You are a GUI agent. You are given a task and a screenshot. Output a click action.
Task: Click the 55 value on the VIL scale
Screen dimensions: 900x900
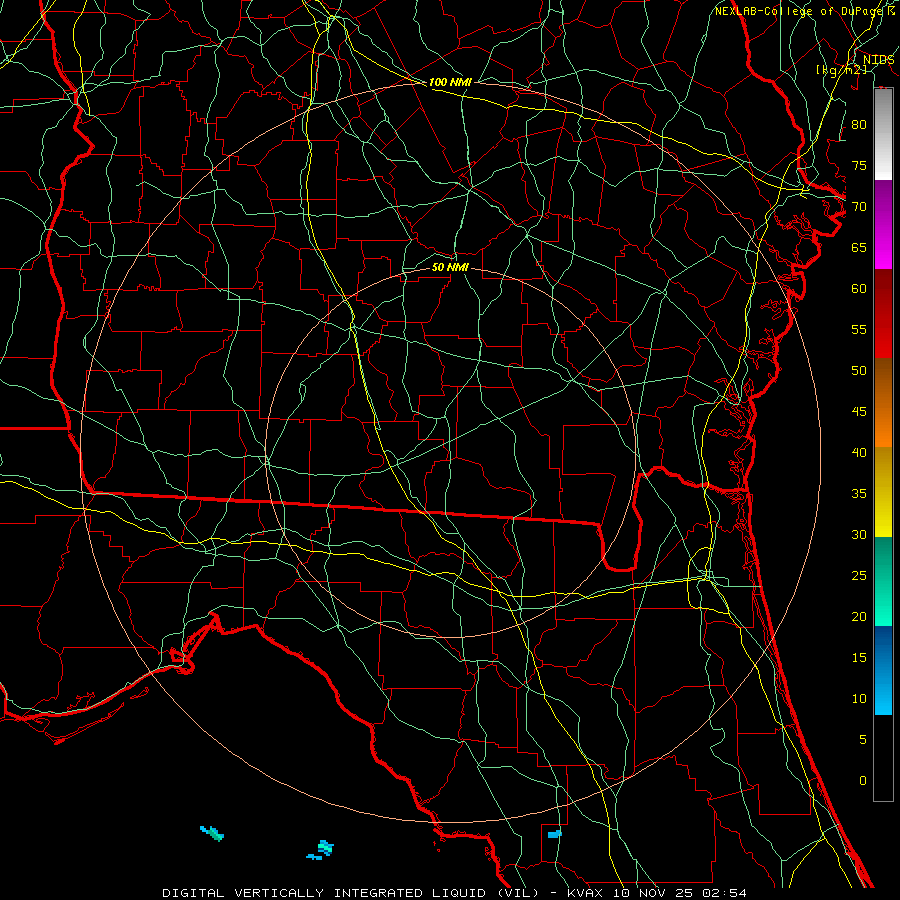859,329
